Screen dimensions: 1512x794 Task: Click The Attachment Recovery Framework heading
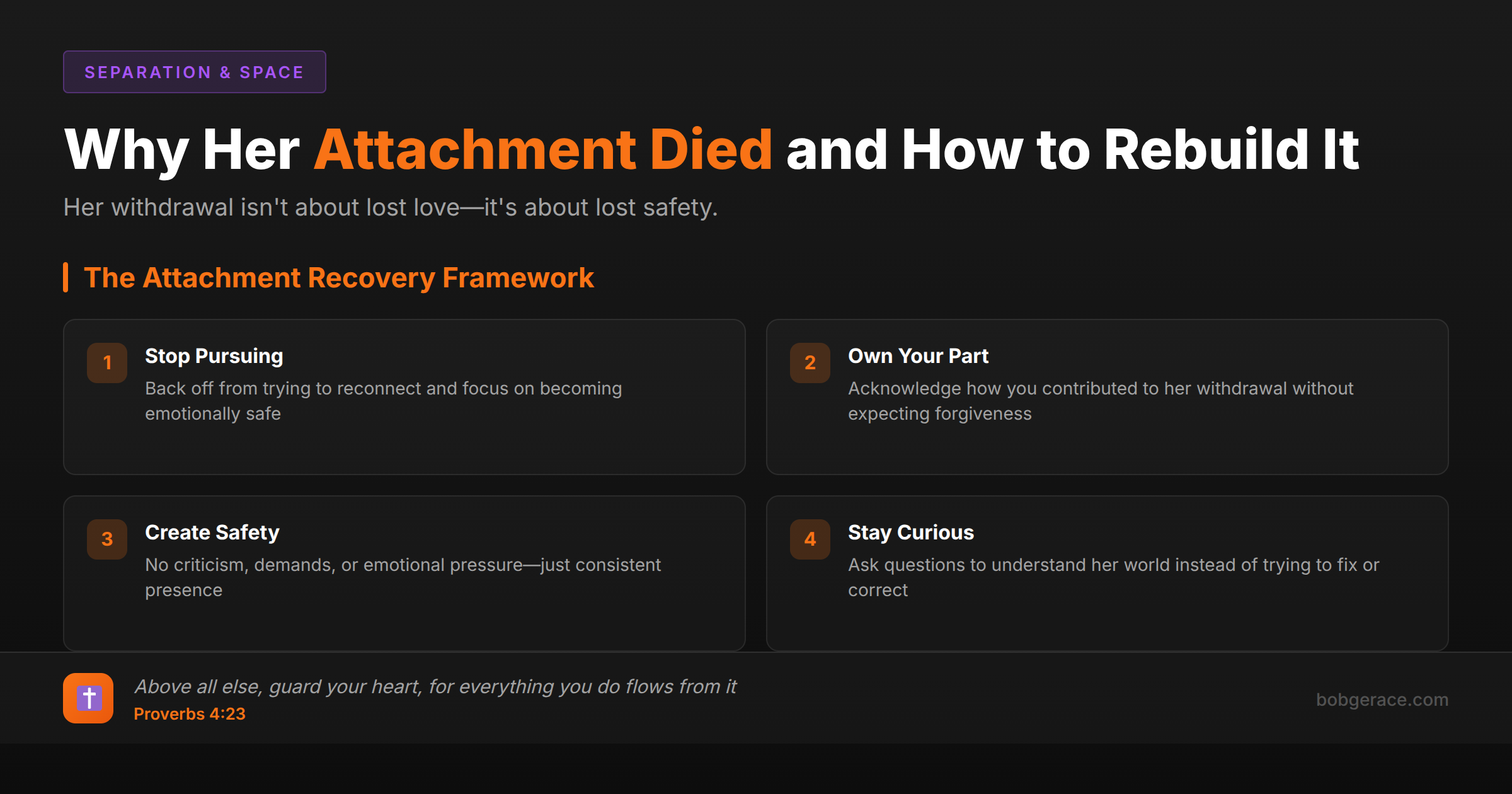coord(339,277)
